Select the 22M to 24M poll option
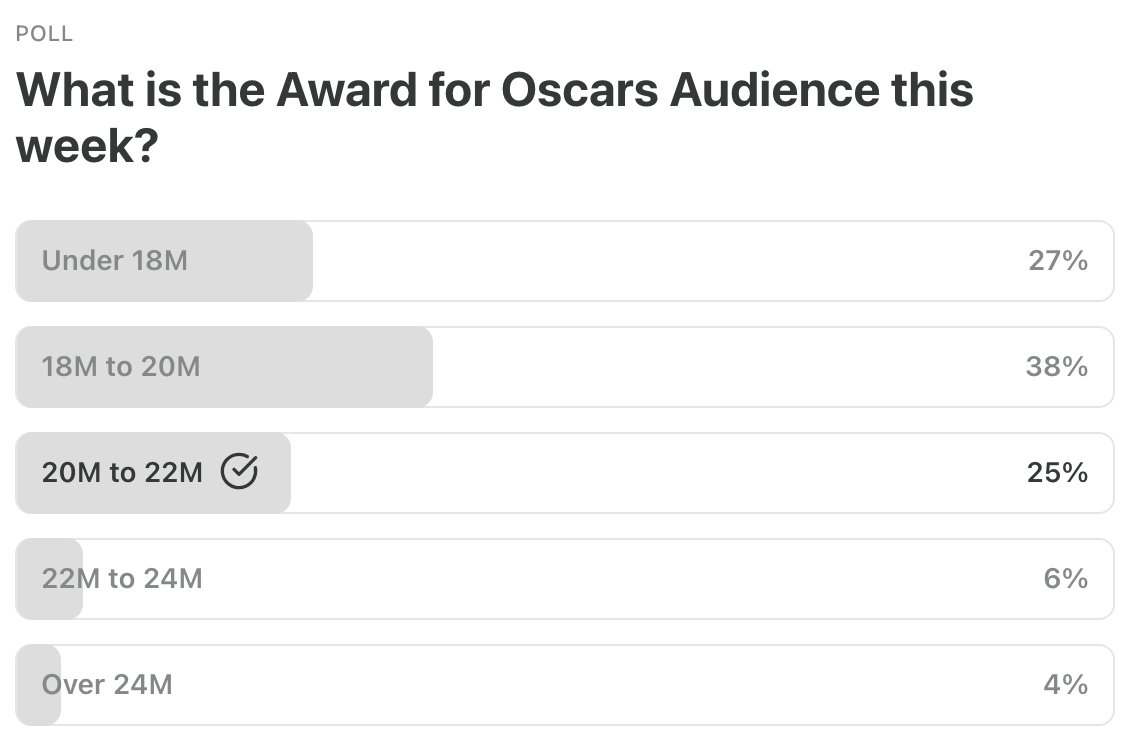Image resolution: width=1136 pixels, height=756 pixels. (122, 579)
